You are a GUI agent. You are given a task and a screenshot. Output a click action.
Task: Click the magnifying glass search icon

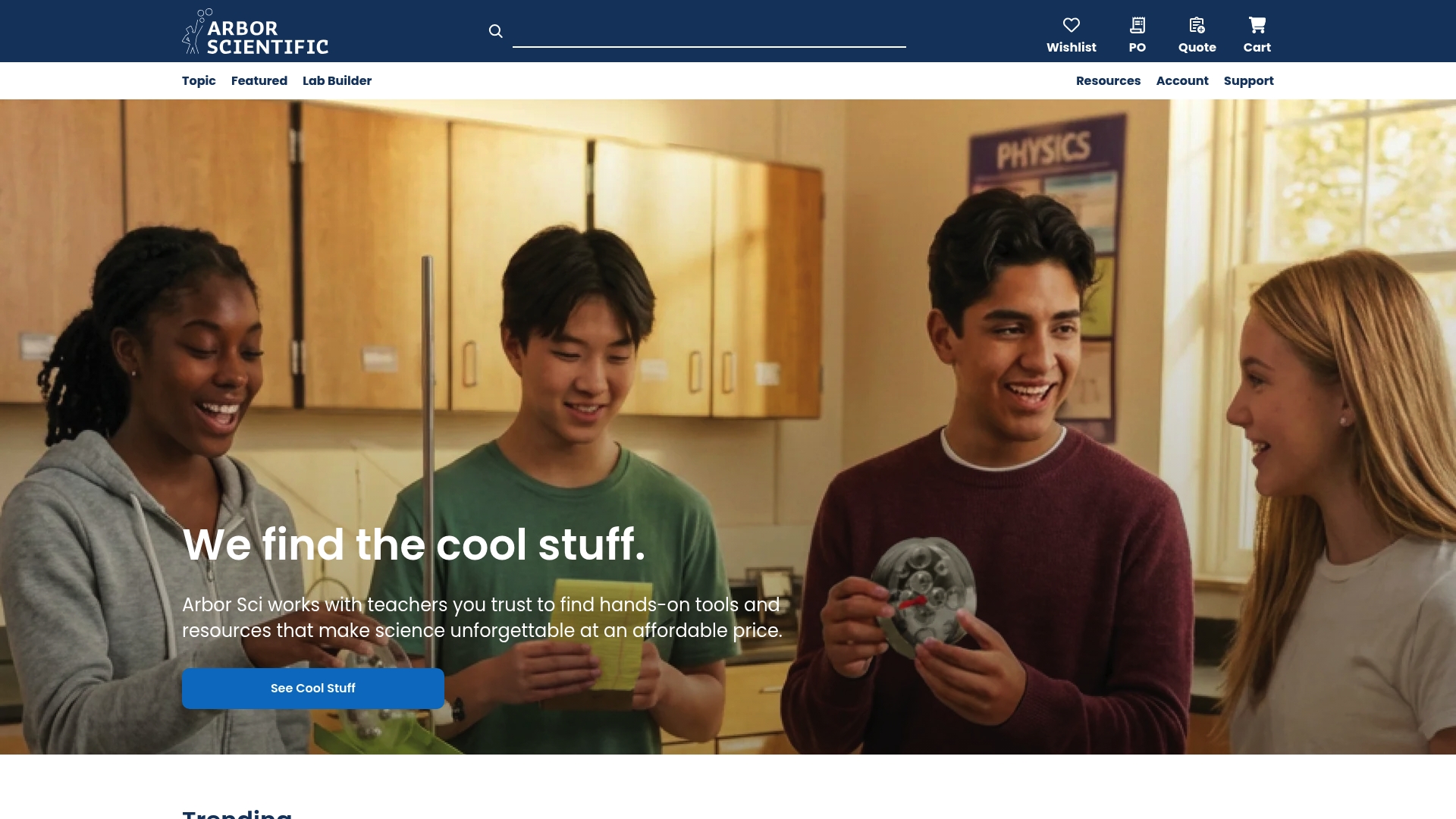point(496,31)
